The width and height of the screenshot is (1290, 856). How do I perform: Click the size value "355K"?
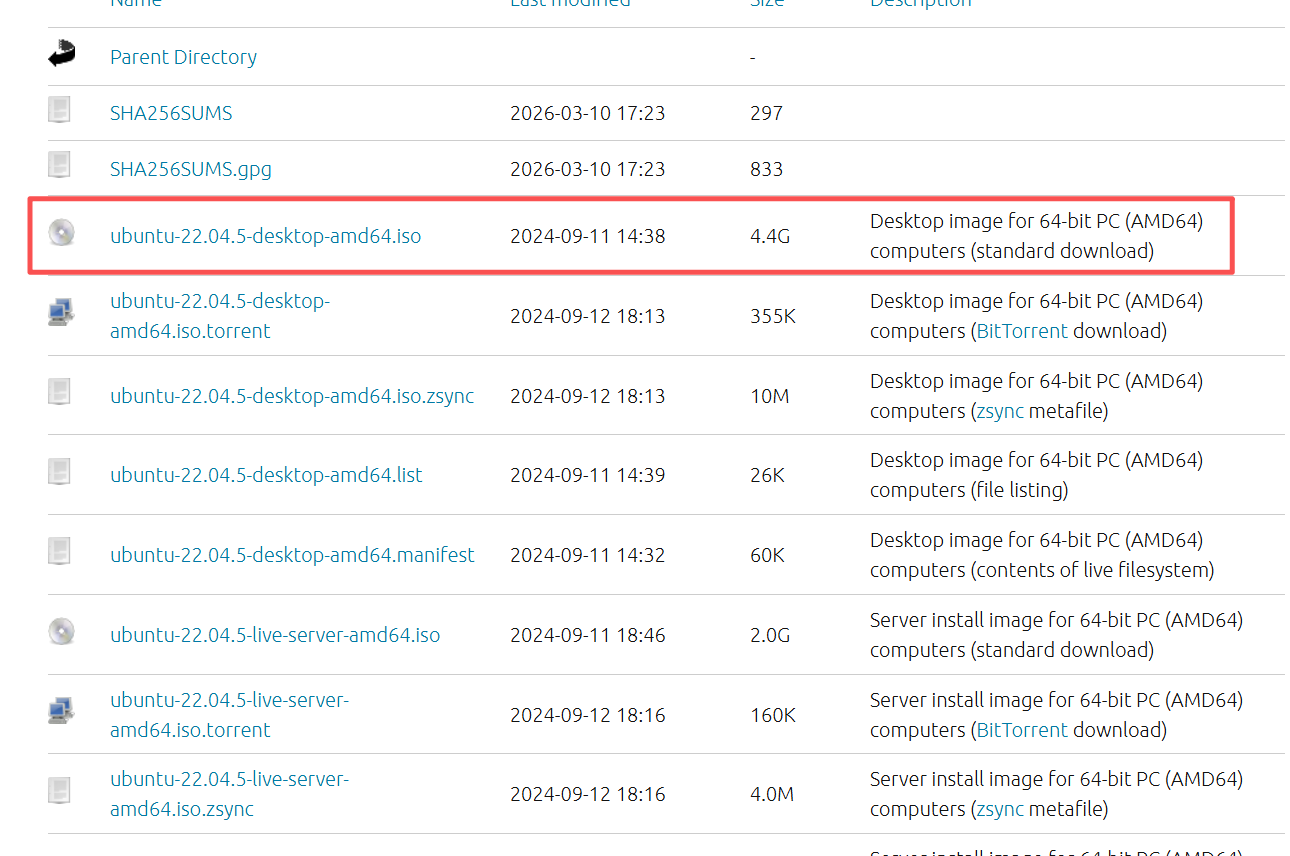point(773,316)
